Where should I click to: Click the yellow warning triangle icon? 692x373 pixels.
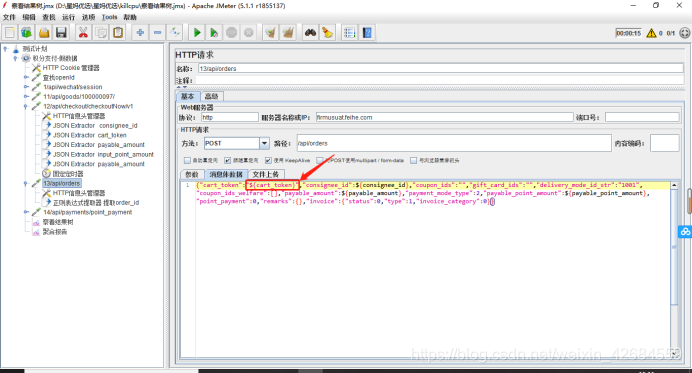click(x=651, y=33)
